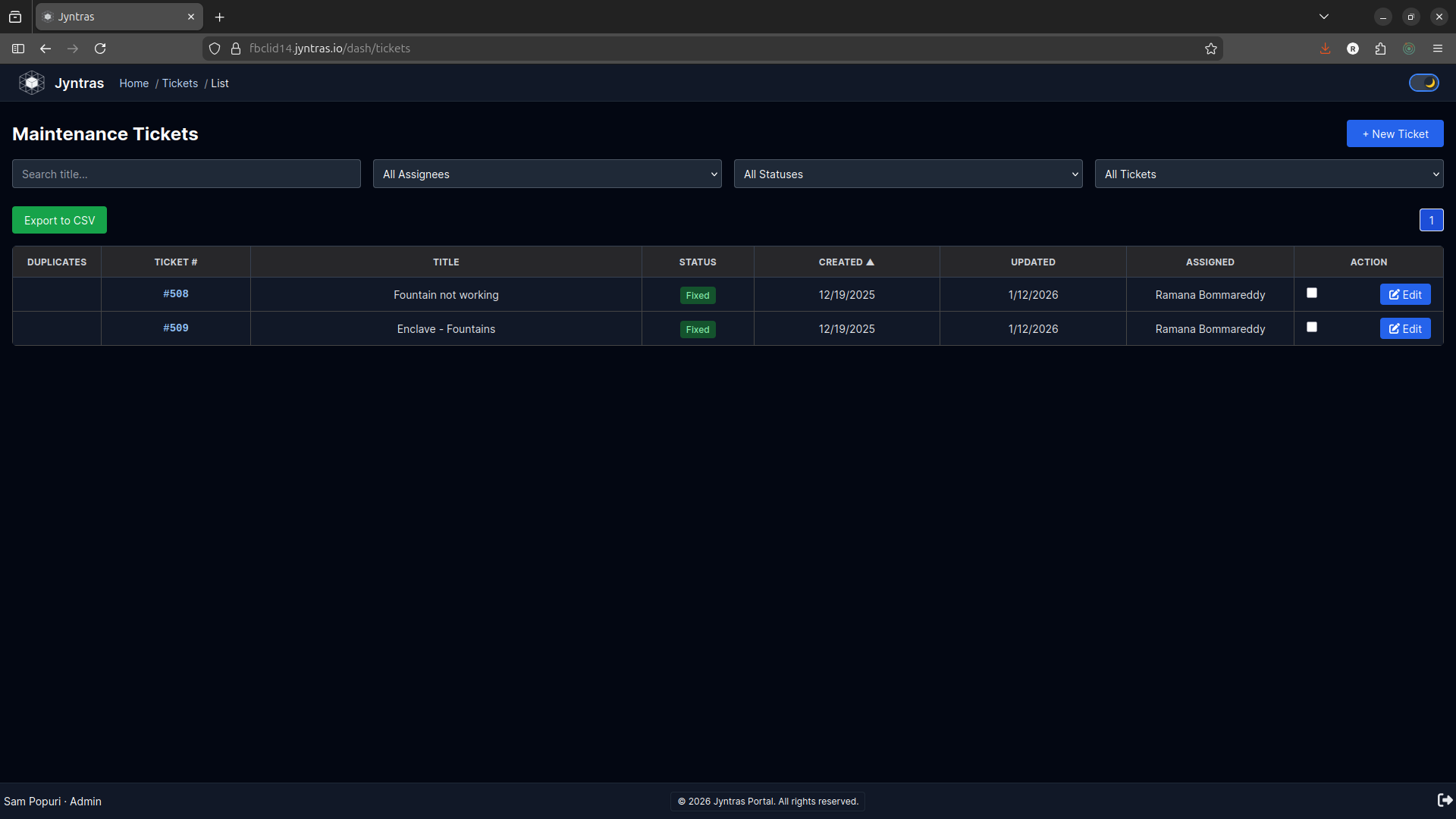Screen dimensions: 1456x819
Task: Click the Jyntras logo icon
Action: click(x=32, y=83)
